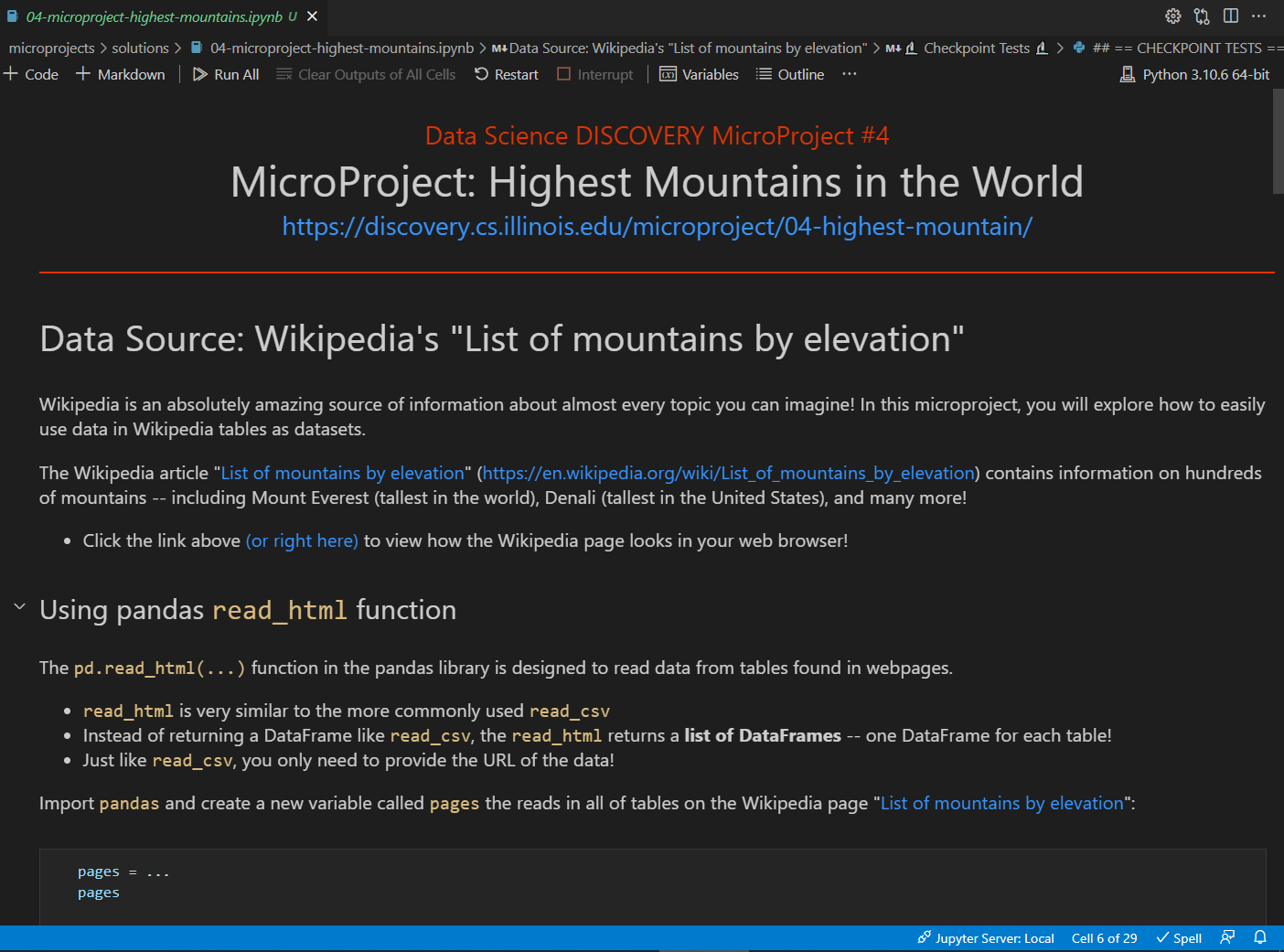
Task: Run All cells in the notebook
Action: pyautogui.click(x=226, y=74)
